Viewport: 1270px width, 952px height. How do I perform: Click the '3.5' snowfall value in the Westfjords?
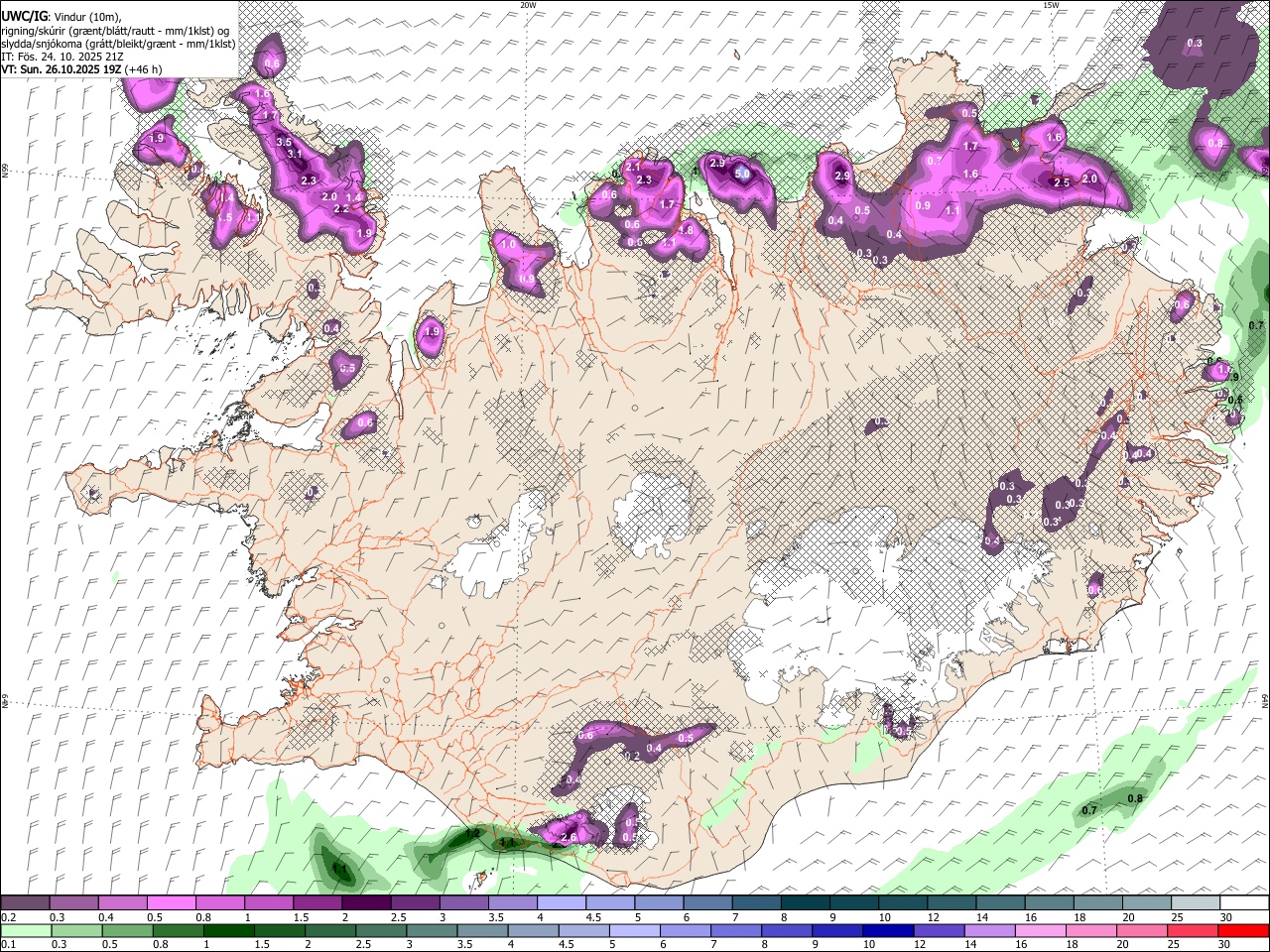(284, 143)
